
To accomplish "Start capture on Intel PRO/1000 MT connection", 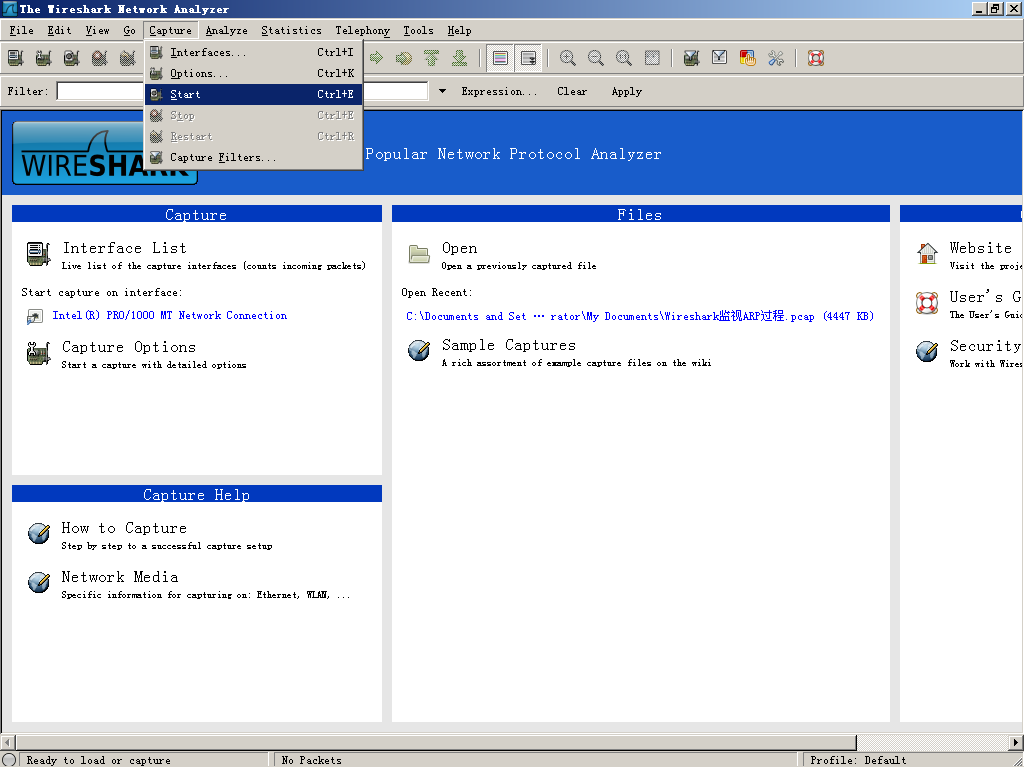I will [x=169, y=315].
